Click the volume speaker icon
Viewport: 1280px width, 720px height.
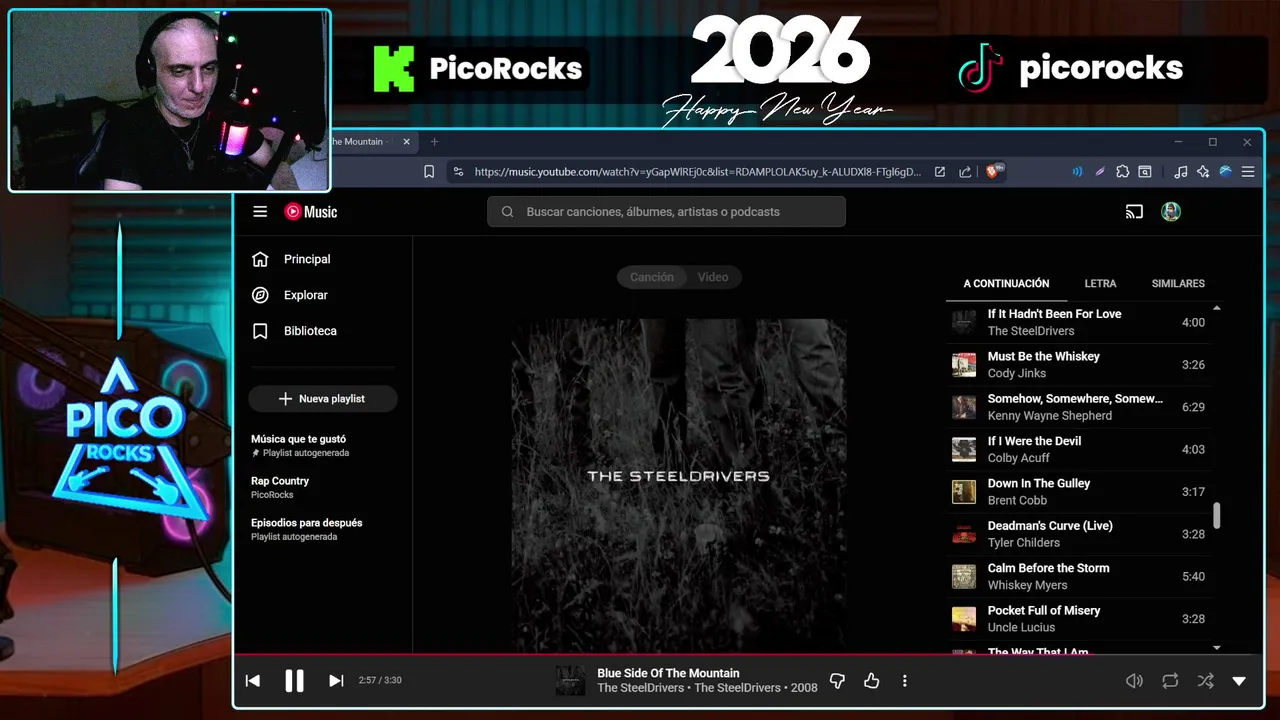(x=1134, y=681)
